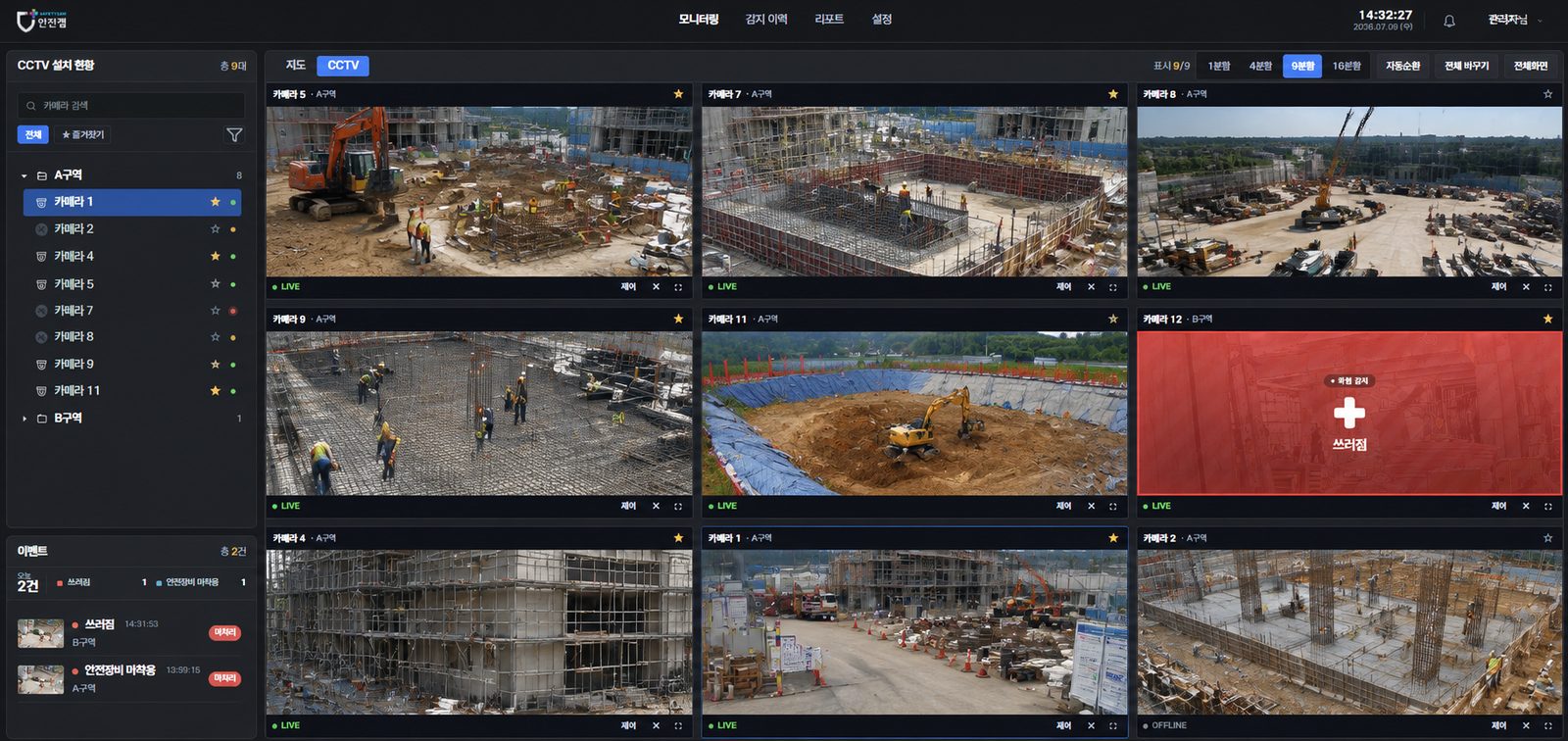The image size is (1568, 741).
Task: Toggle favorite star on 카메라 2 tile header
Action: point(1547,538)
